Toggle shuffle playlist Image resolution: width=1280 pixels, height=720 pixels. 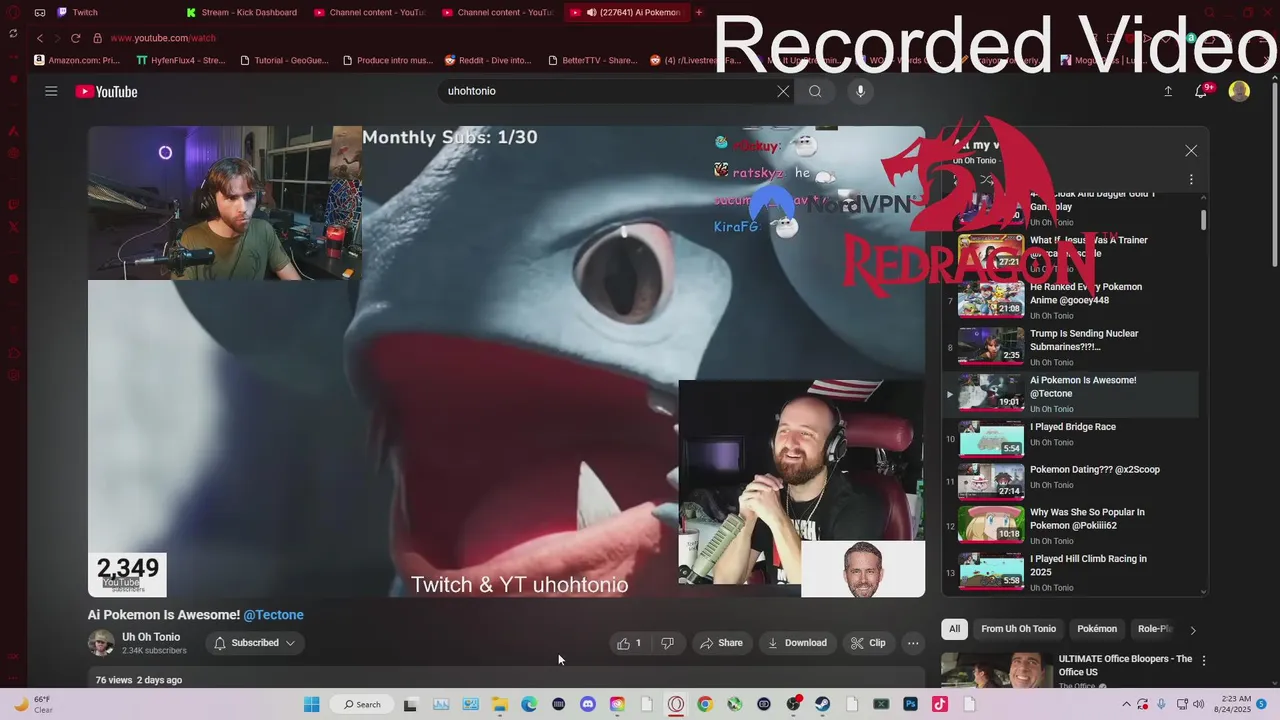point(986,180)
